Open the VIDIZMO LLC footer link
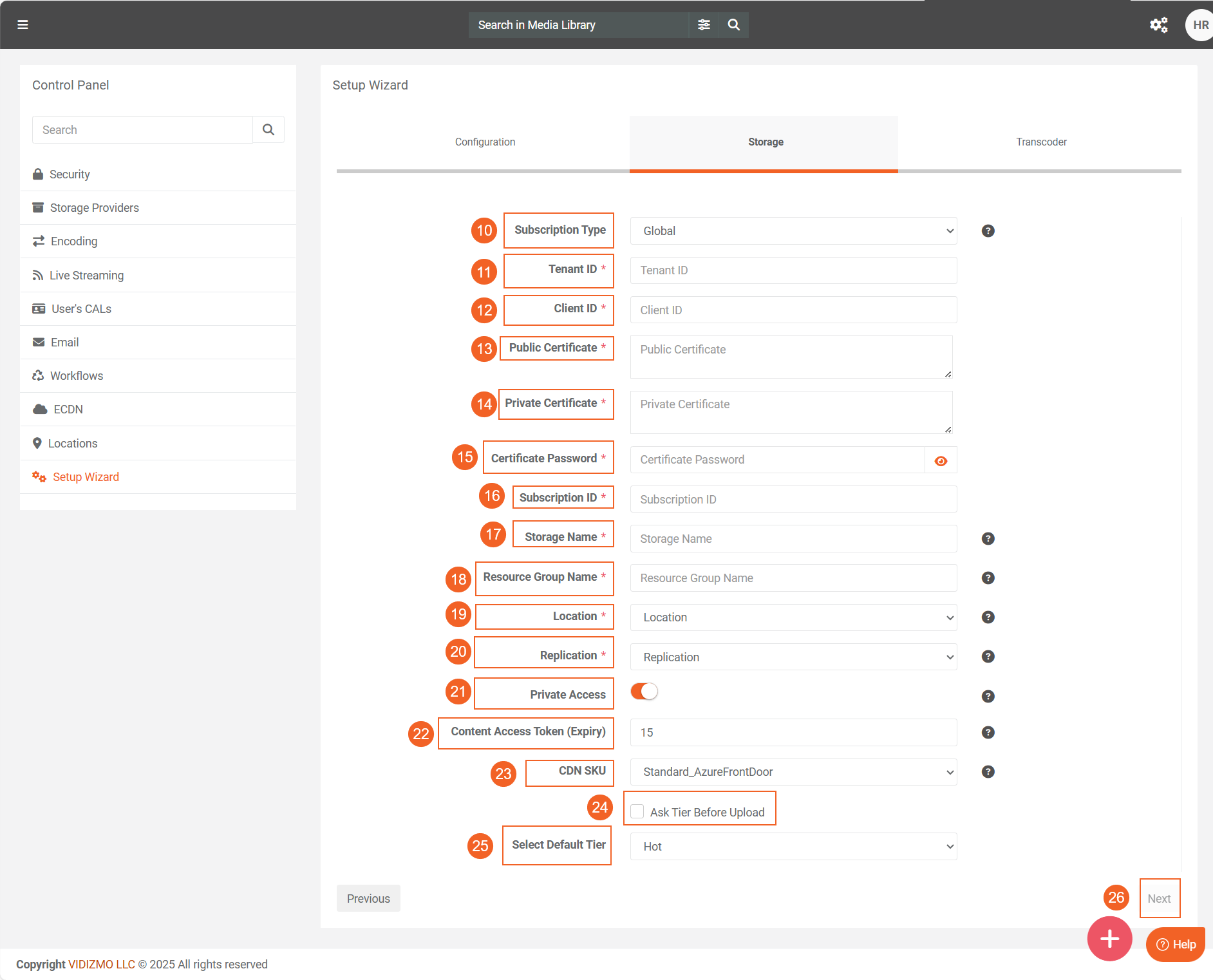Screen dimensions: 1213x980 pyautogui.click(x=102, y=964)
